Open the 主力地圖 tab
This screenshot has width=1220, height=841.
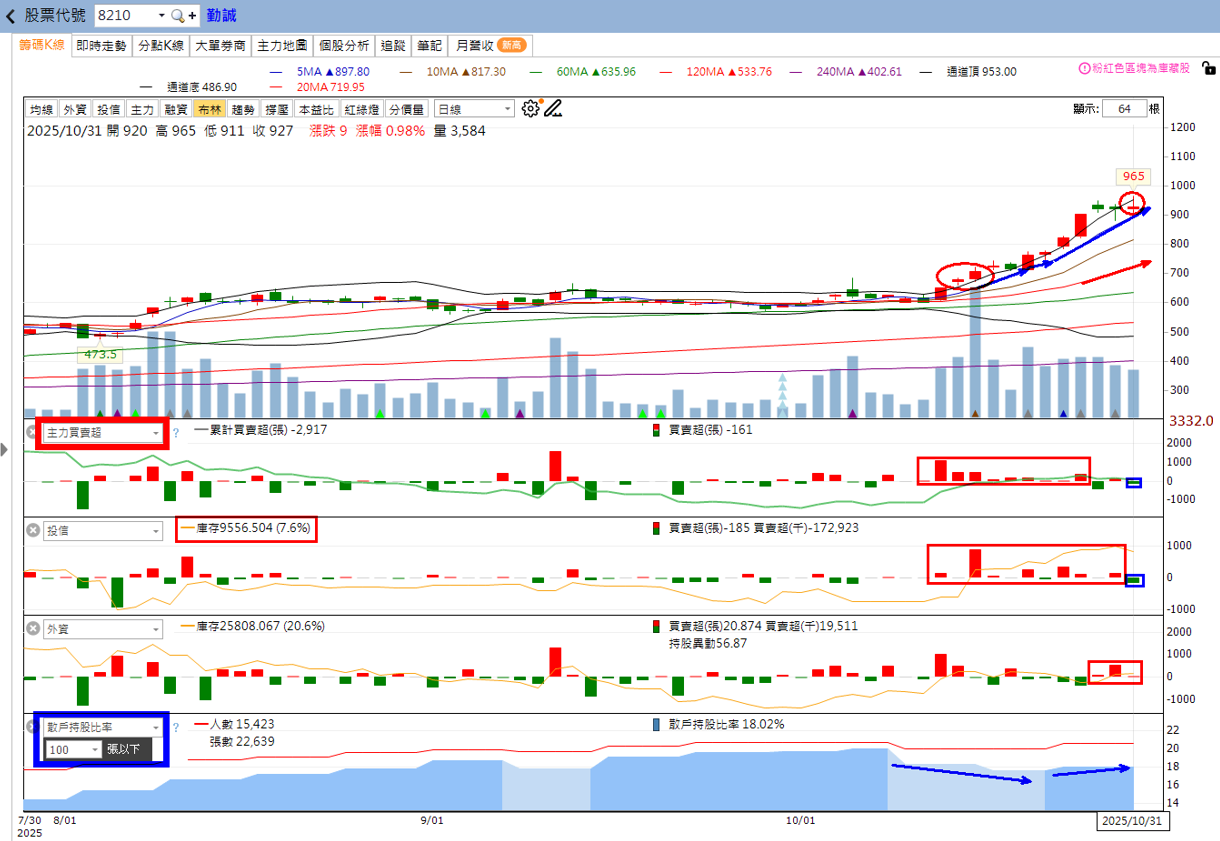282,45
